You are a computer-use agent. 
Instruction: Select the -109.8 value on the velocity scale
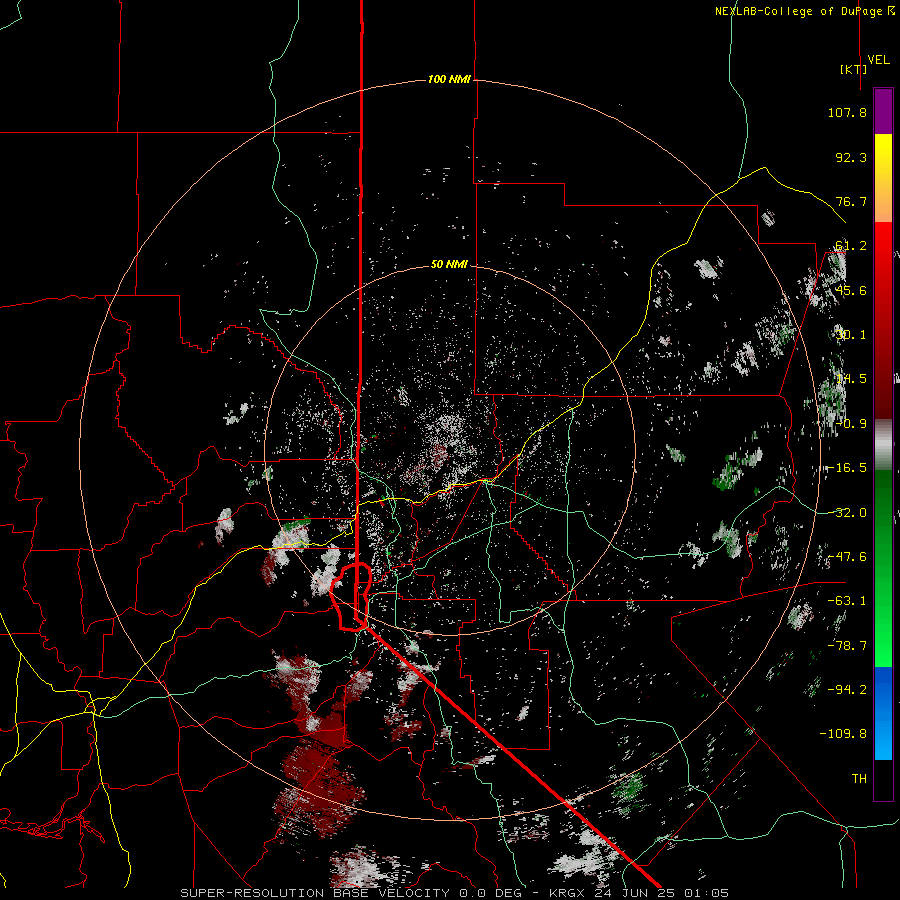pos(843,734)
